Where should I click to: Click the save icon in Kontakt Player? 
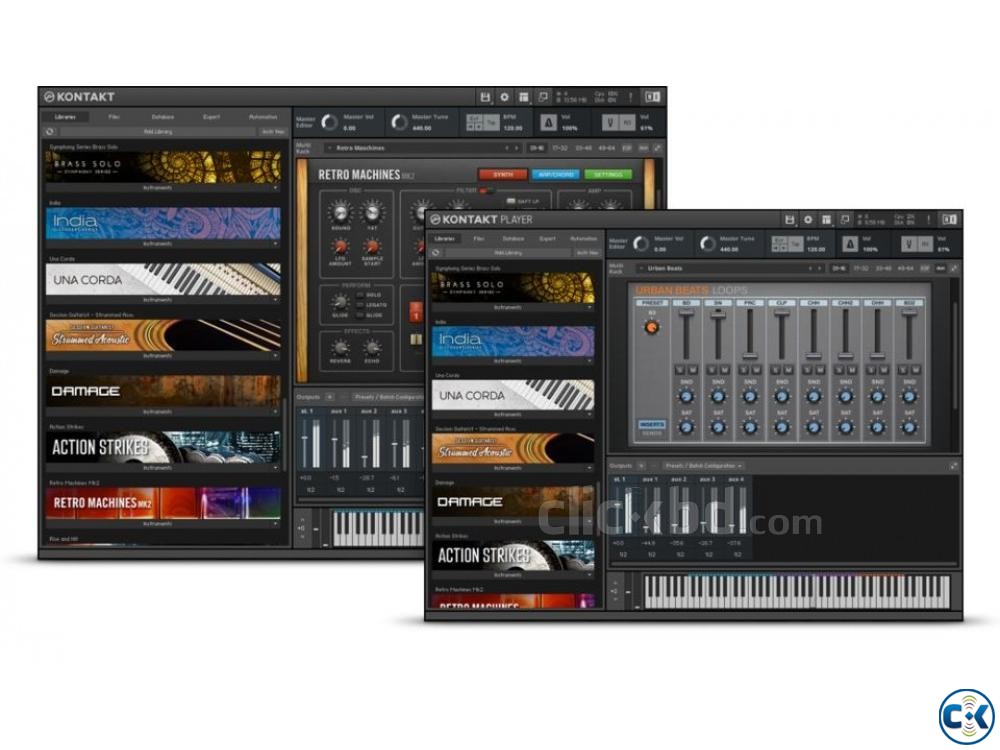790,220
